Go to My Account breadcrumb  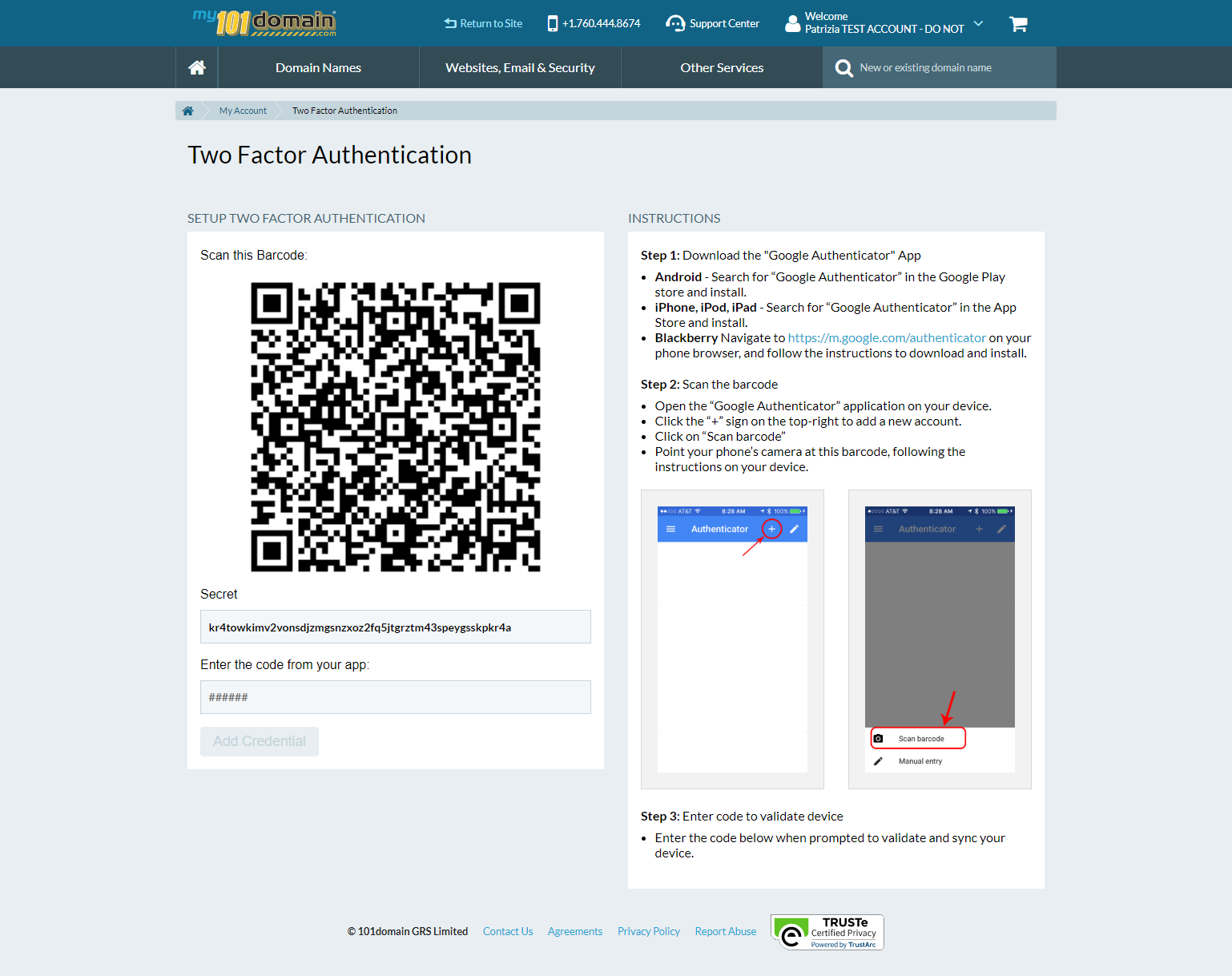point(243,111)
